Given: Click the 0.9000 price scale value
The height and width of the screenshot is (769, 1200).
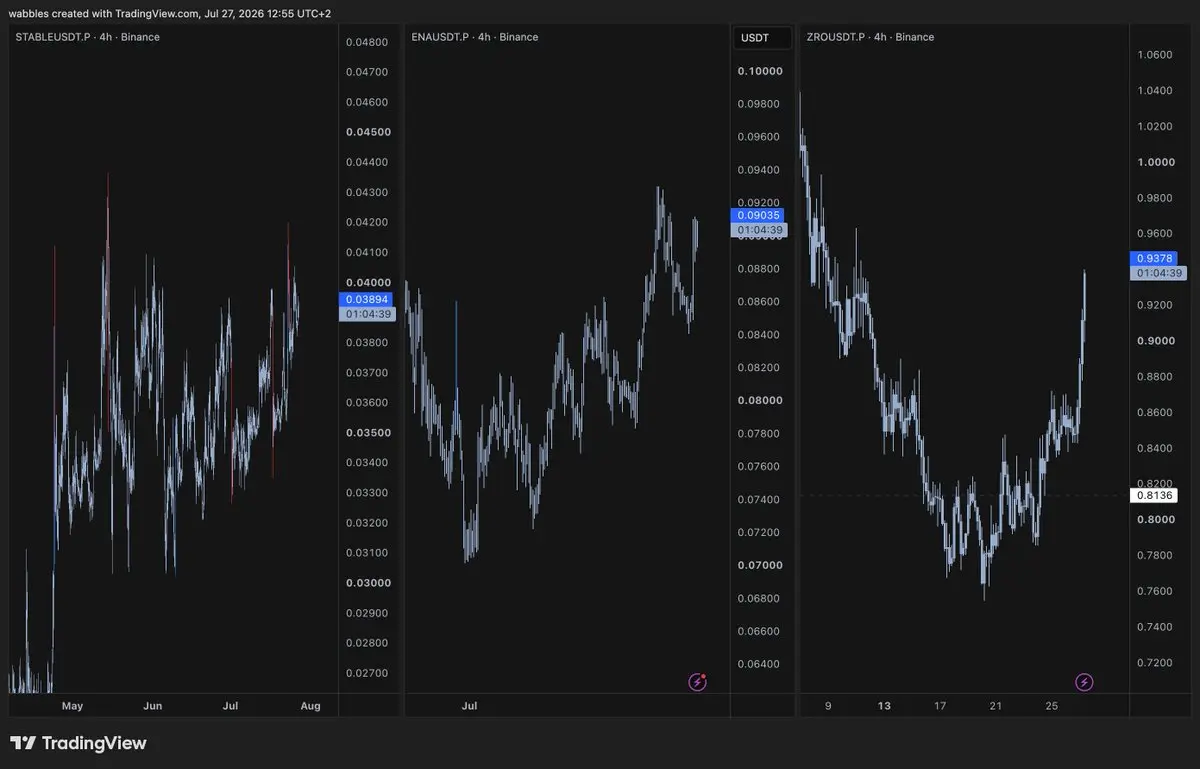Looking at the screenshot, I should click(1155, 341).
